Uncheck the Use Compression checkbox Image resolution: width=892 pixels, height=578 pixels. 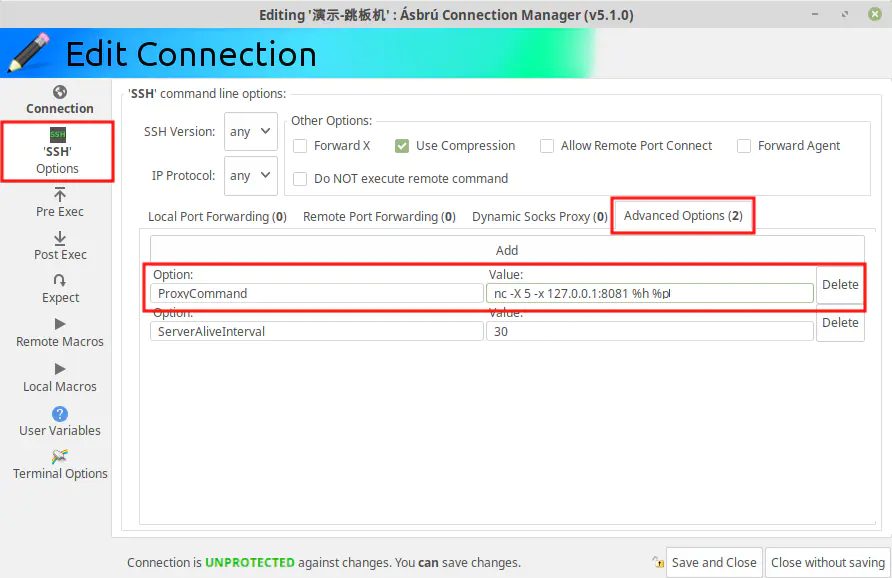point(402,146)
